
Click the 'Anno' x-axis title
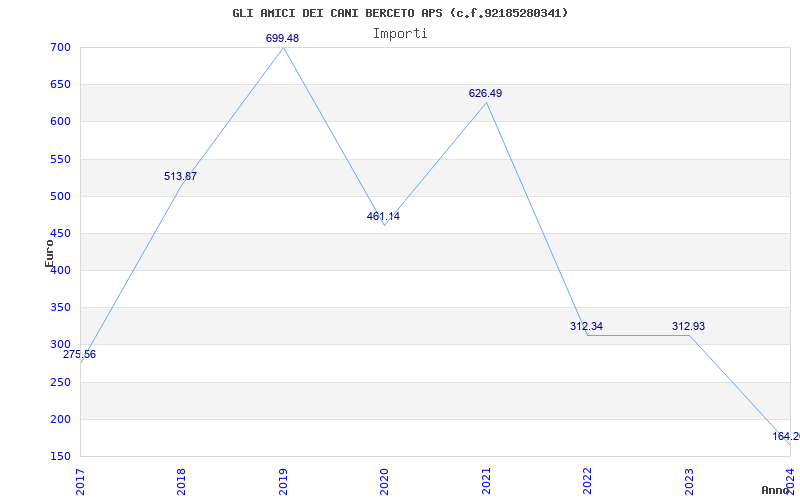pos(774,490)
